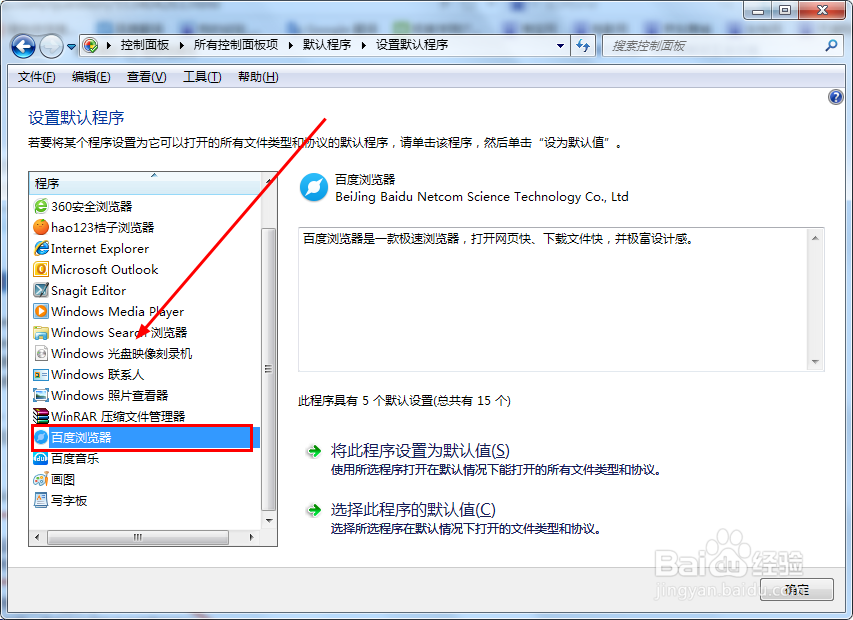Select the 百度浏览器 list row
Screen dimensions: 853x620
146,437
